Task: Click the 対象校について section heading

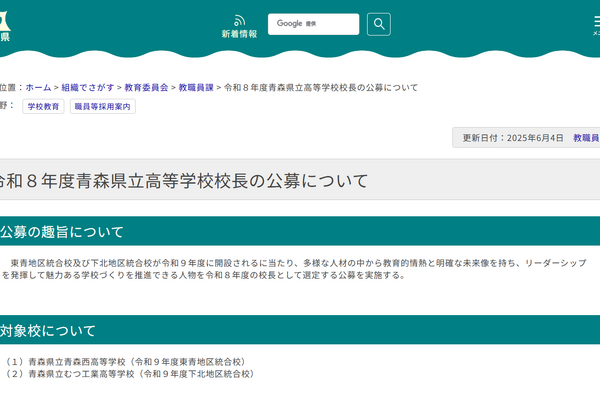Action: pyautogui.click(x=48, y=331)
